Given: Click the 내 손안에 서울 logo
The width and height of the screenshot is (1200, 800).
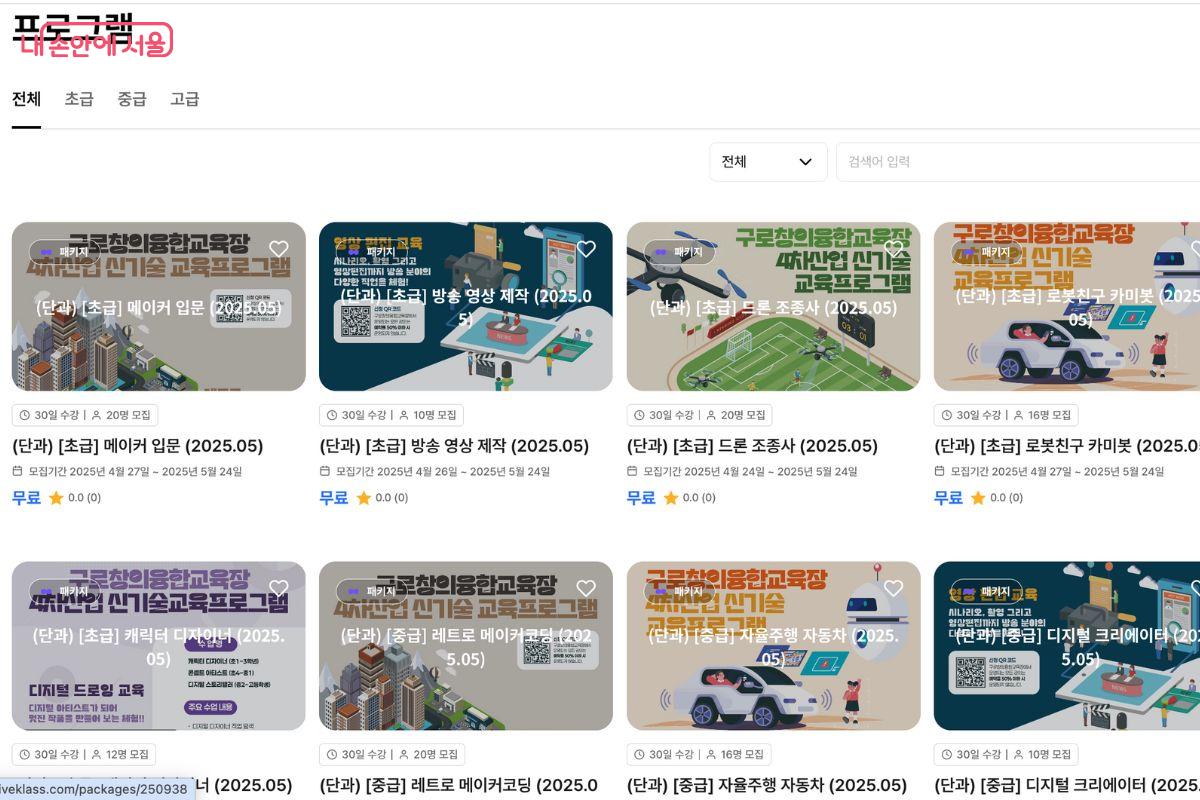Looking at the screenshot, I should click(x=95, y=40).
